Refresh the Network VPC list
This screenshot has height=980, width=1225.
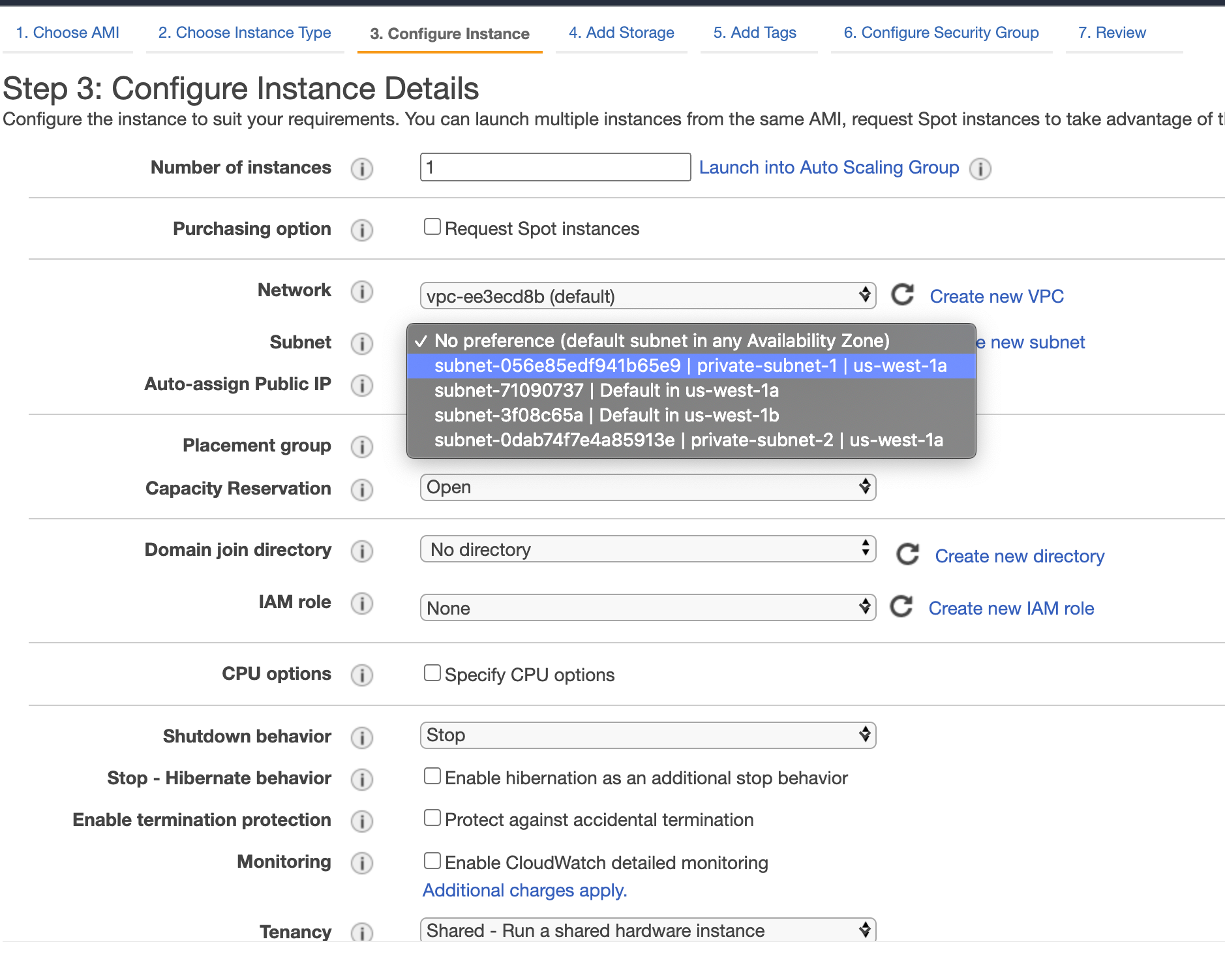[x=902, y=296]
